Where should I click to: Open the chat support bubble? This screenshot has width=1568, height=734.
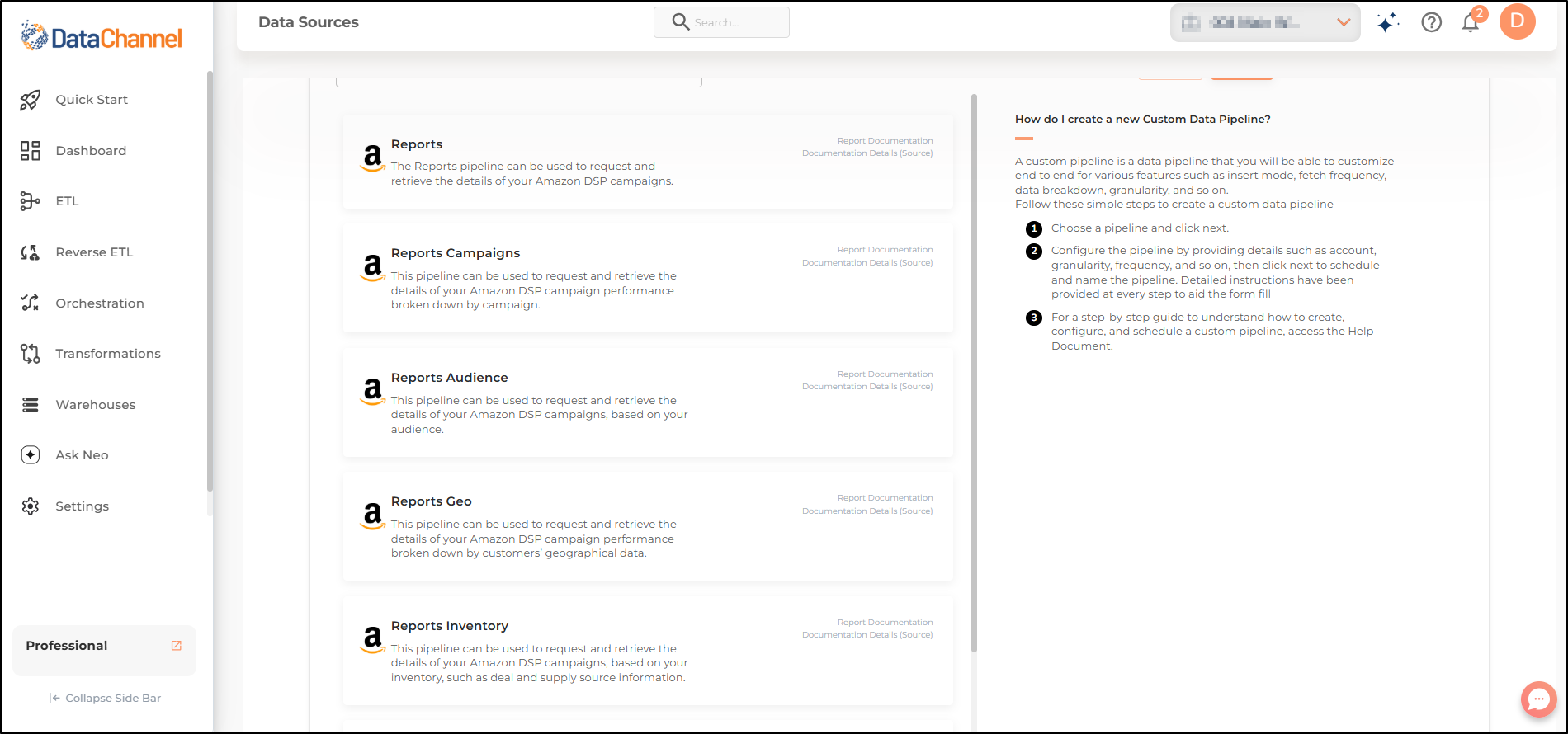pos(1539,699)
